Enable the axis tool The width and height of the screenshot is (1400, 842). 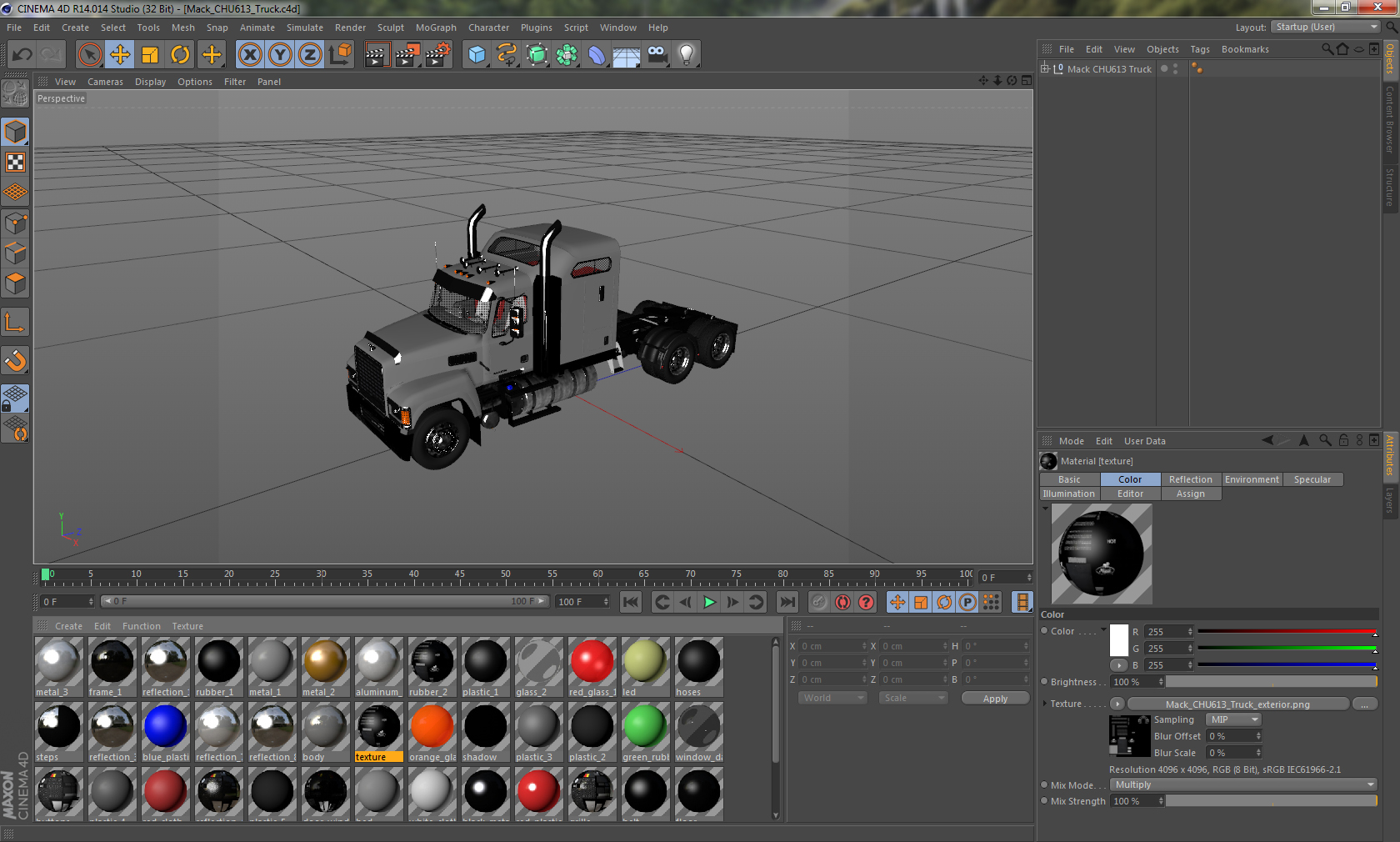coord(15,322)
